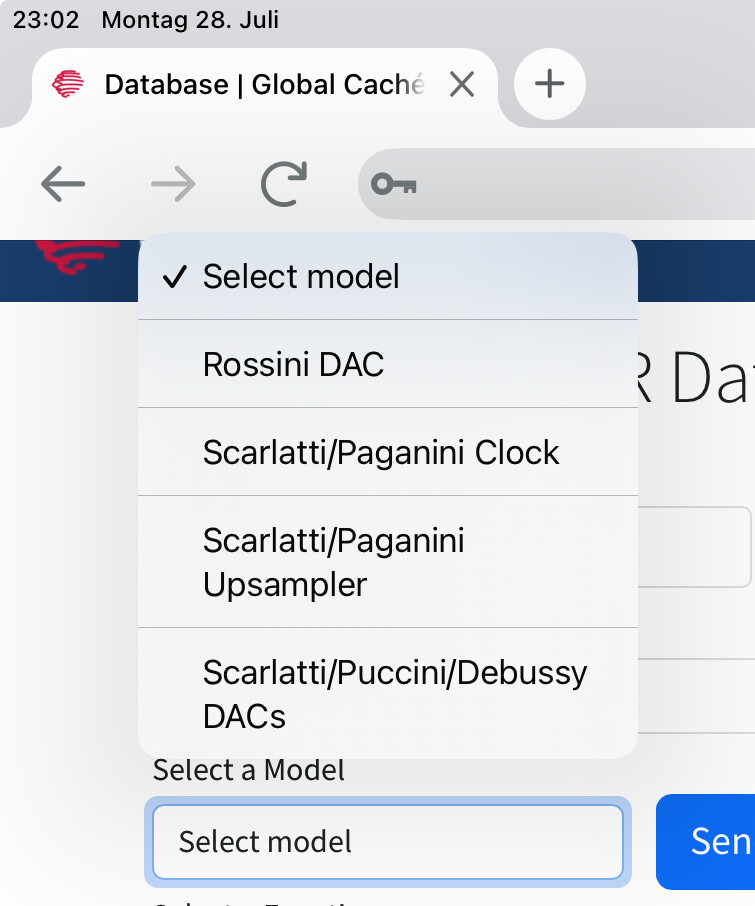The height and width of the screenshot is (906, 755).
Task: Pick Rossini DAC from the model list
Action: tap(388, 364)
